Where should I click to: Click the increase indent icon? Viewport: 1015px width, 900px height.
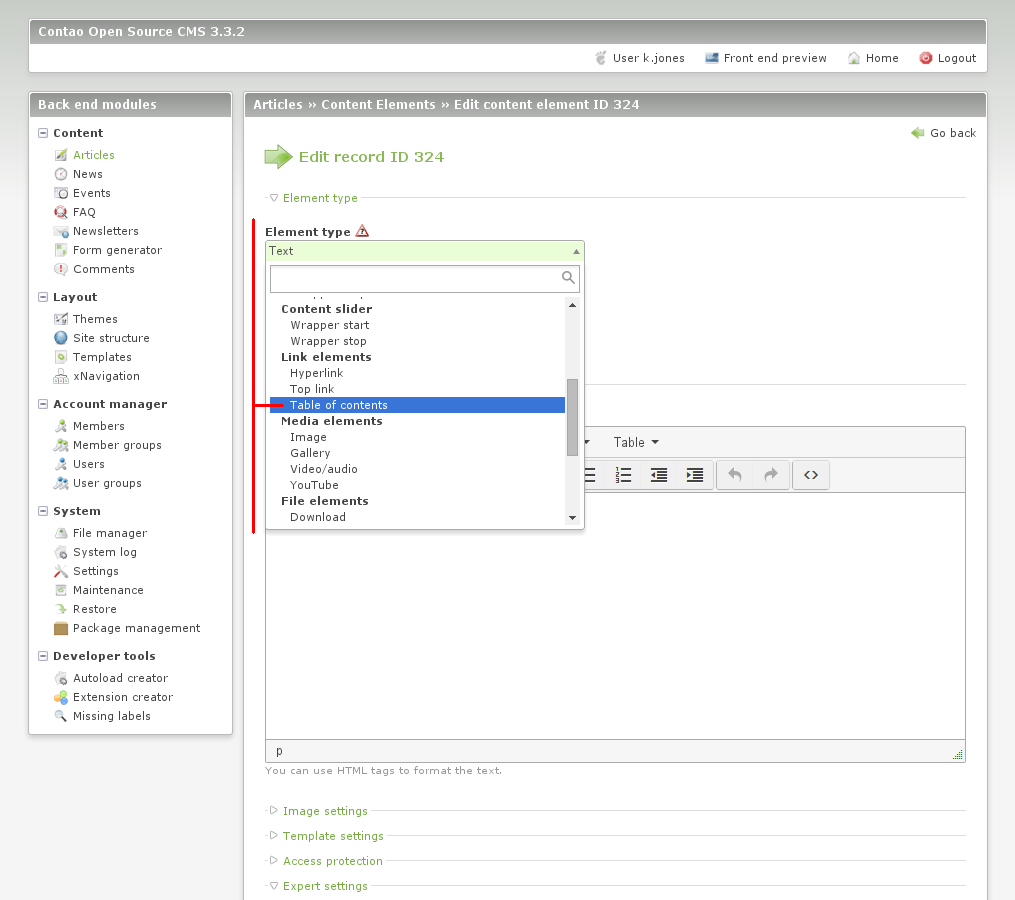click(695, 475)
